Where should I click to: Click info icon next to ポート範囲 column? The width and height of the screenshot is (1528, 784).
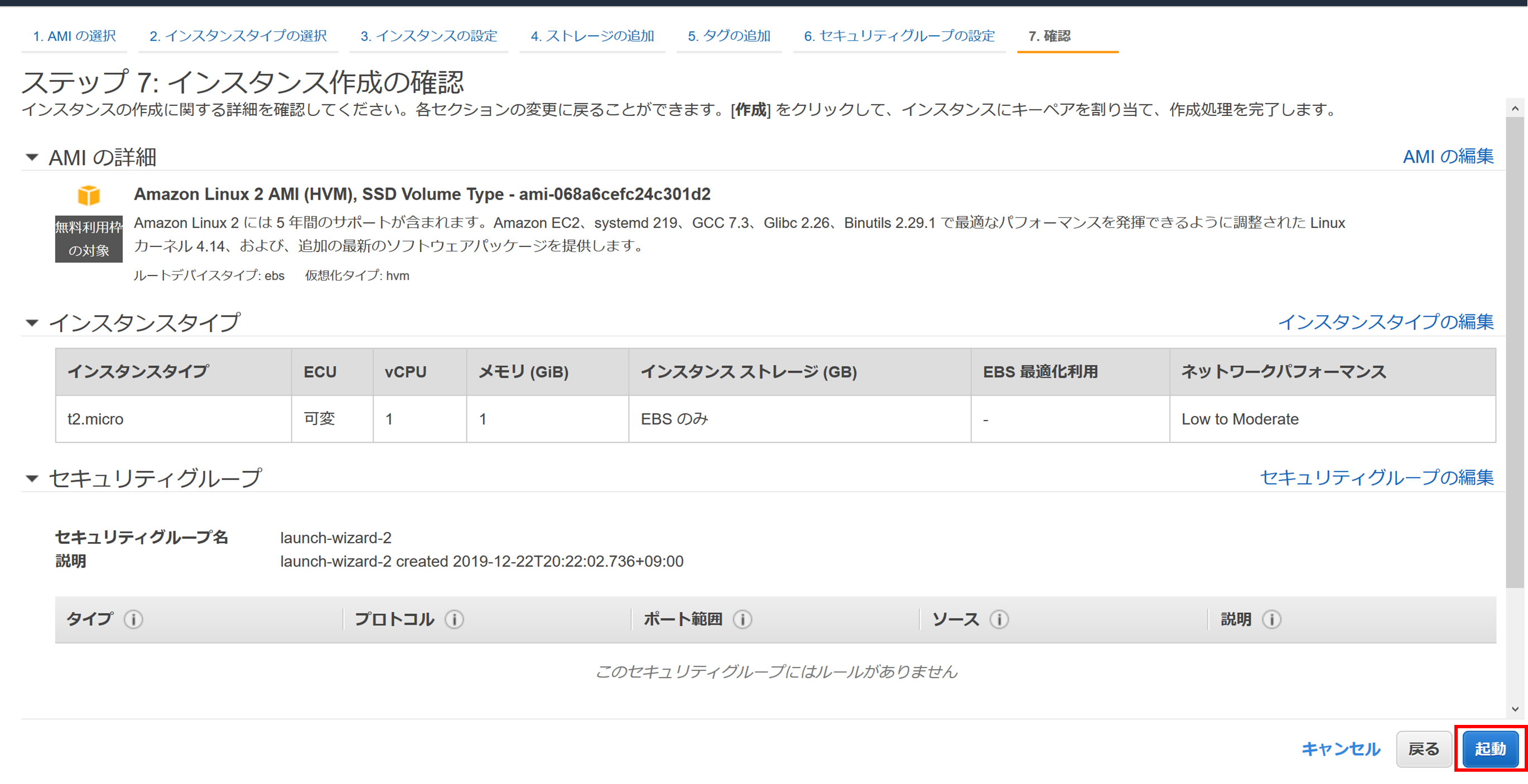click(743, 619)
